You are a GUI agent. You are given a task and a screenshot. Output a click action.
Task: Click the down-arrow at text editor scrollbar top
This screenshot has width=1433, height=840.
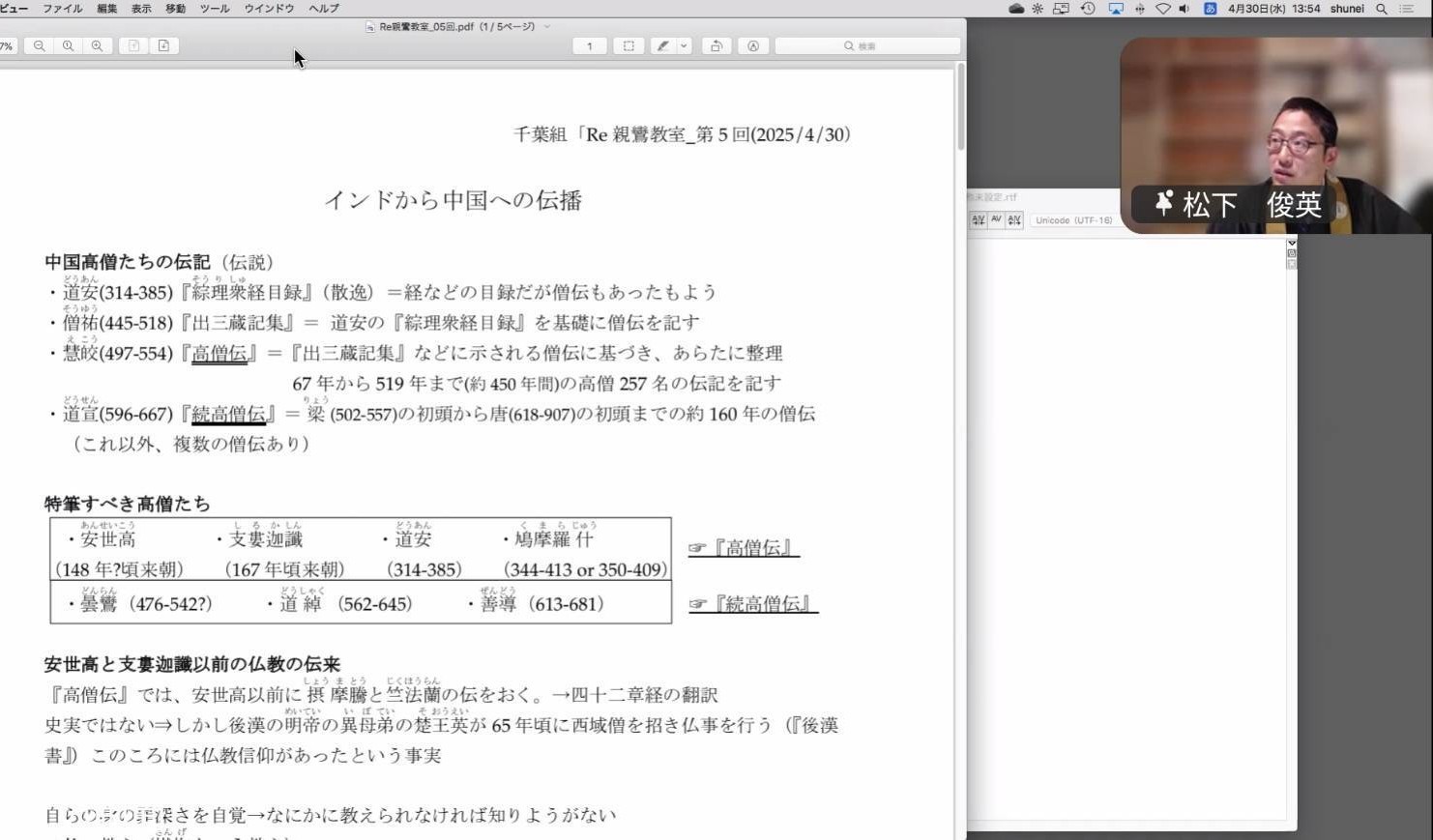pos(1291,243)
